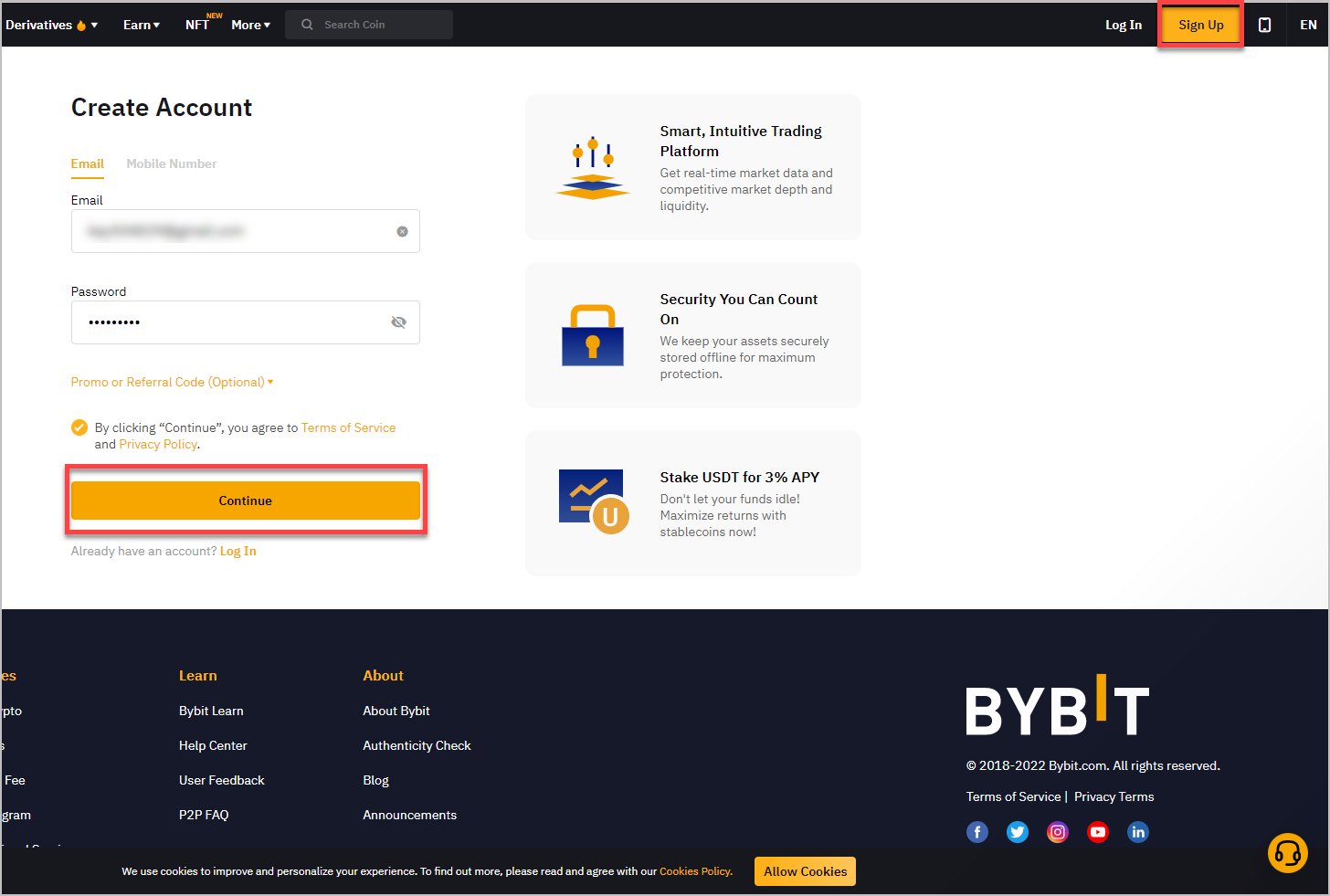Open Blog footer link

click(x=375, y=780)
